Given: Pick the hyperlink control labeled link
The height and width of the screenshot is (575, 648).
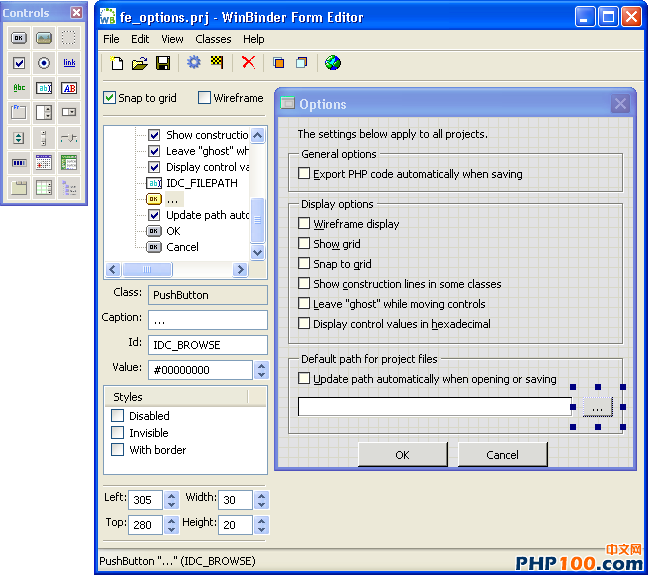Looking at the screenshot, I should tap(69, 63).
